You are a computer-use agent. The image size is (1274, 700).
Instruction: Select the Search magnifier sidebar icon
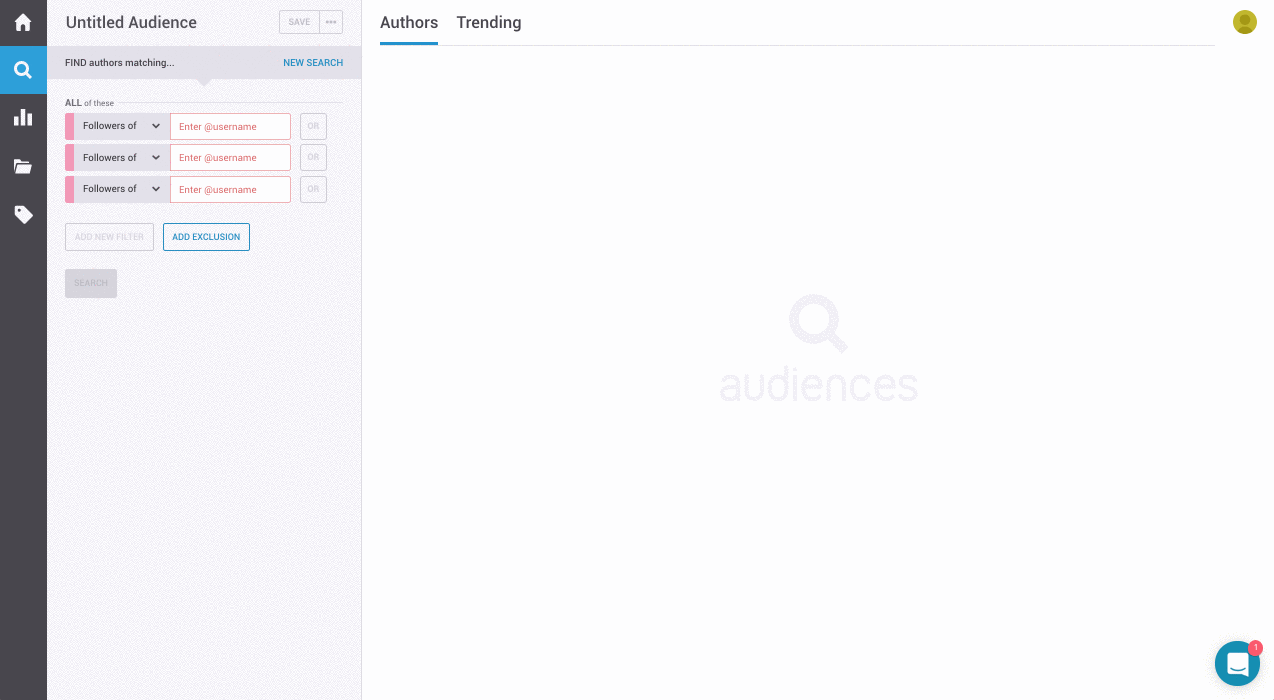23,70
